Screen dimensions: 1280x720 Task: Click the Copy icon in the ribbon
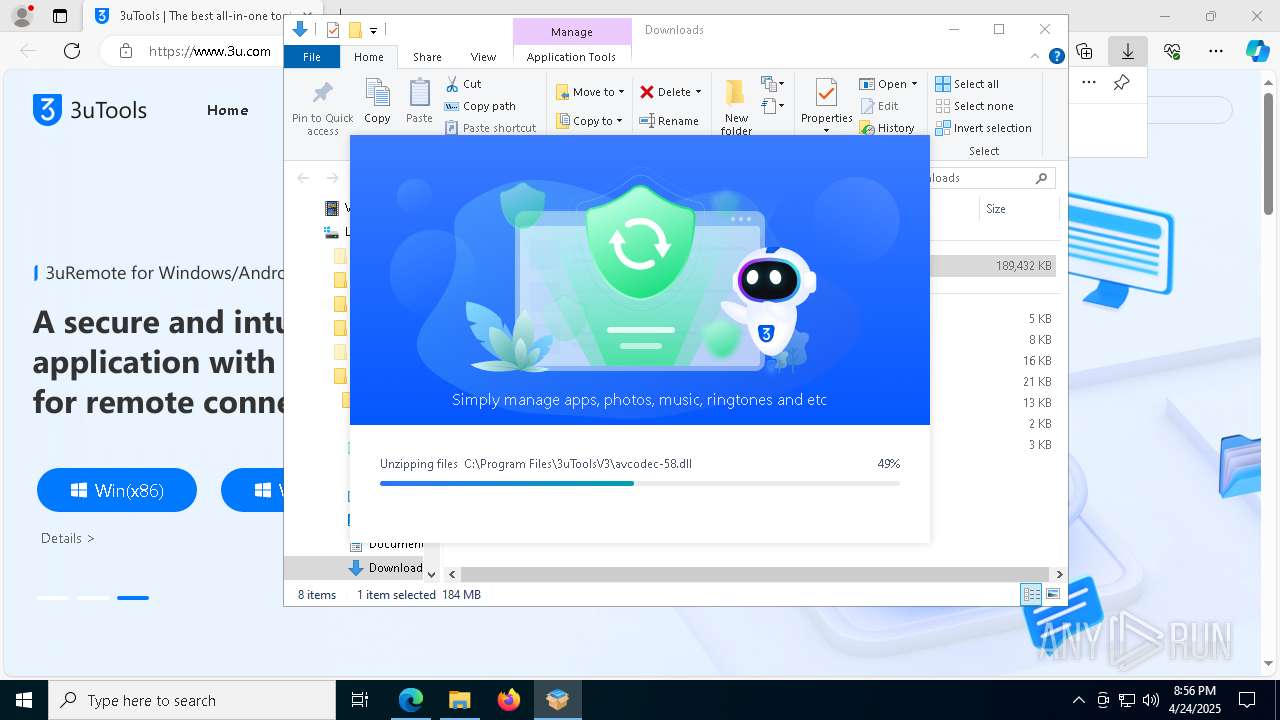[x=377, y=101]
